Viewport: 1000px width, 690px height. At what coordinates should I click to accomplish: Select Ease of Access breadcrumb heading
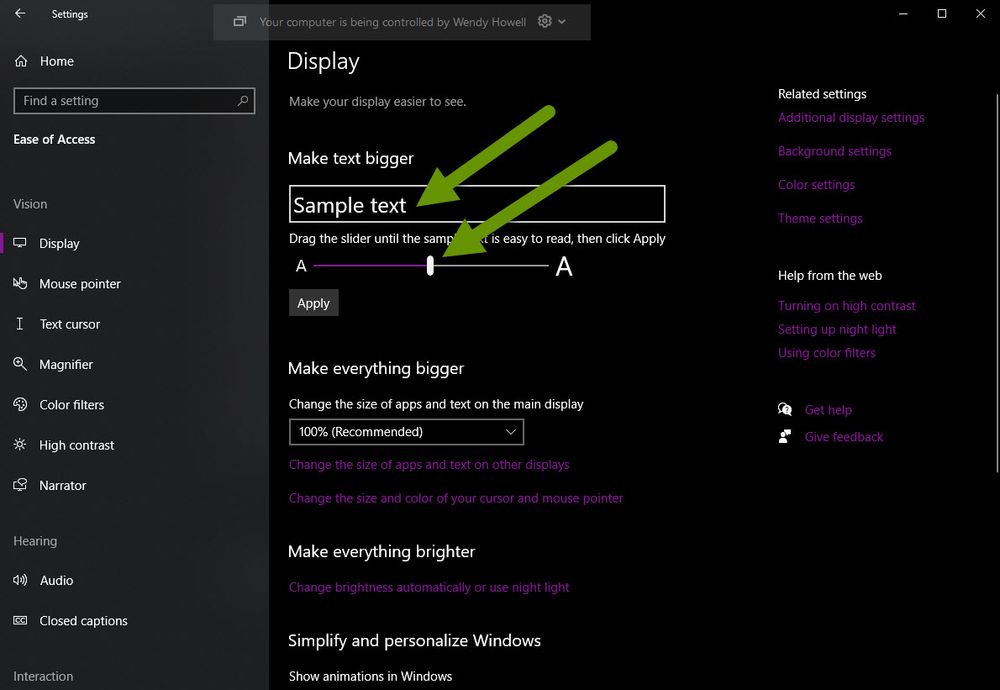pyautogui.click(x=54, y=139)
